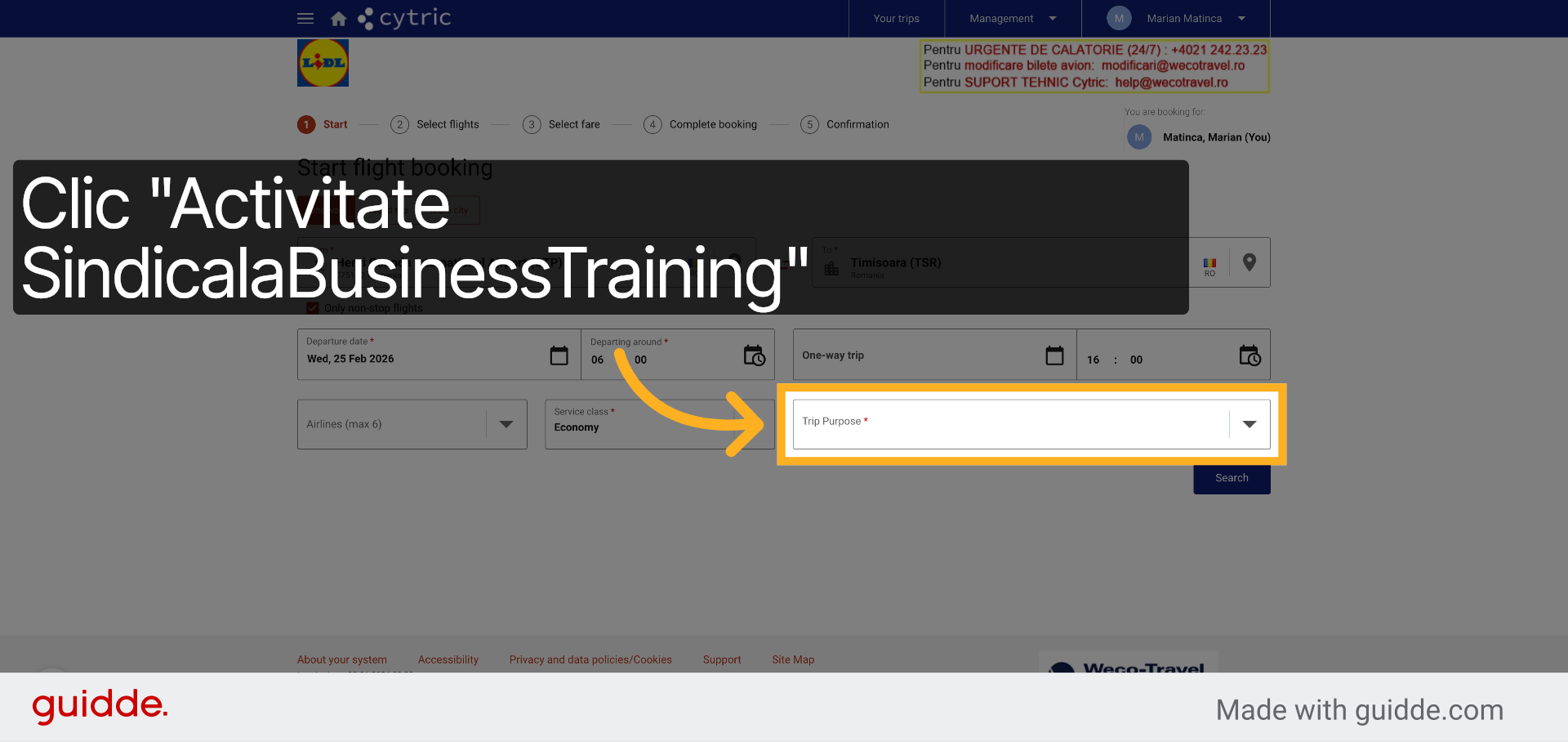Open Your trips menu item
1568x742 pixels.
(x=896, y=18)
